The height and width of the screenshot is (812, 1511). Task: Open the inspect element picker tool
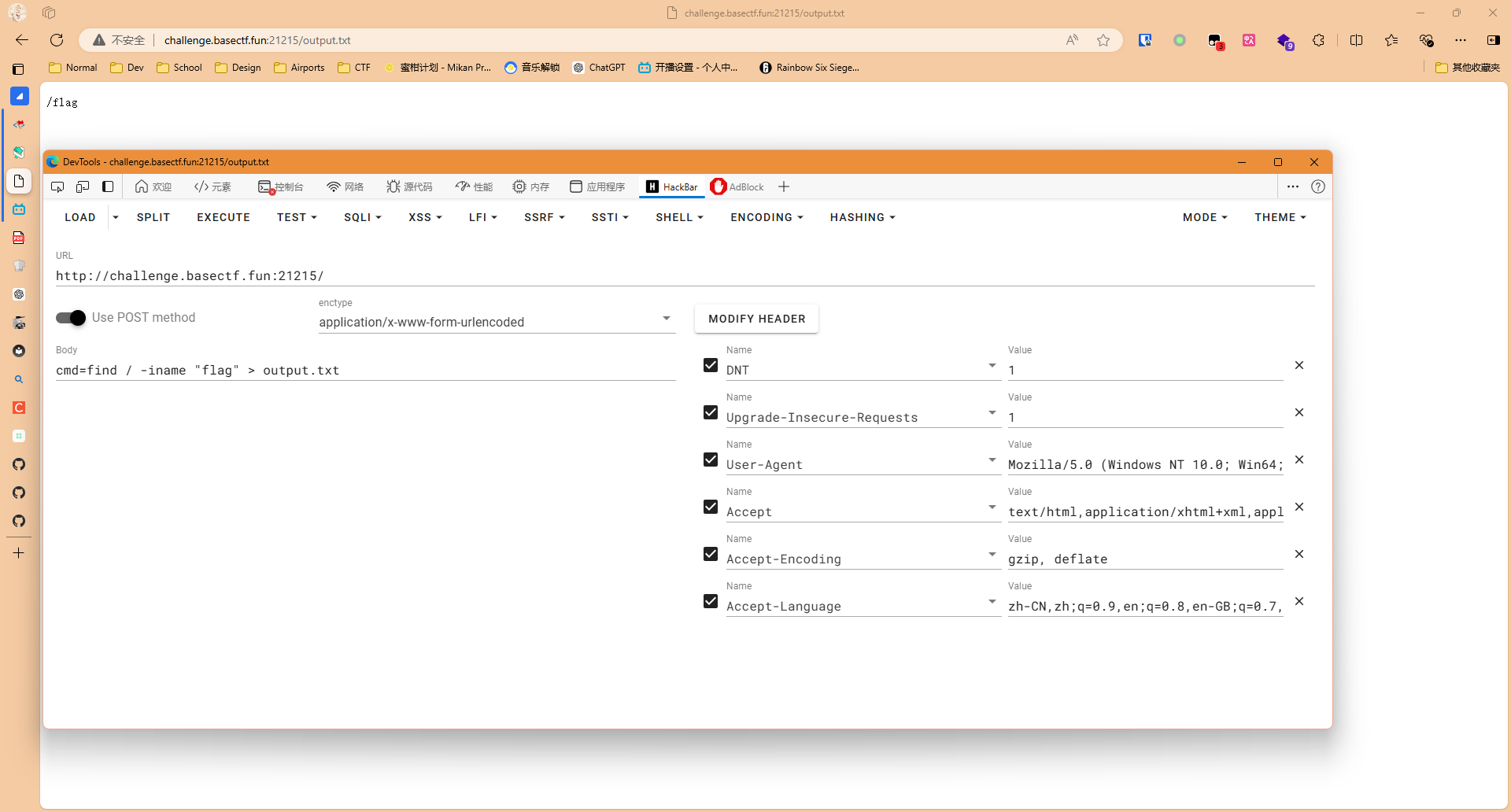[x=57, y=186]
